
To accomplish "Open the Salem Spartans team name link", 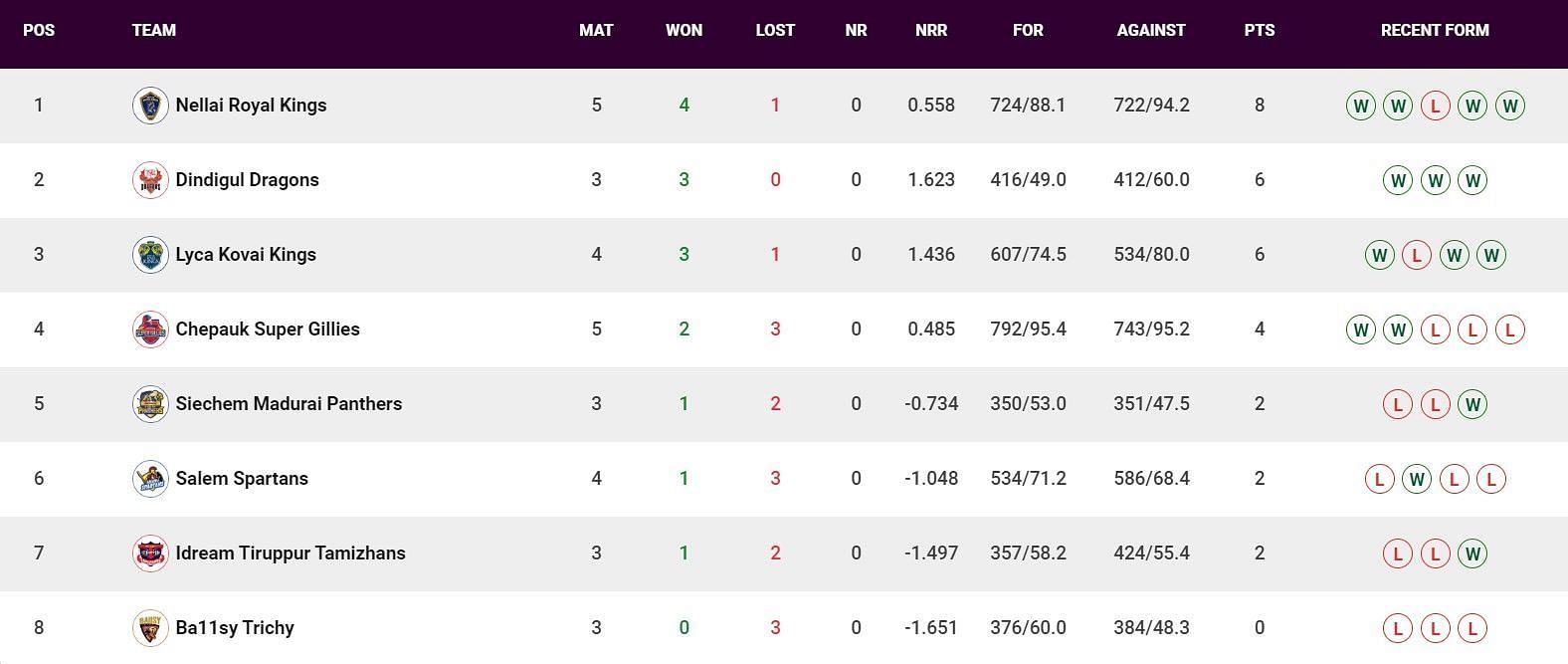I will pos(242,479).
